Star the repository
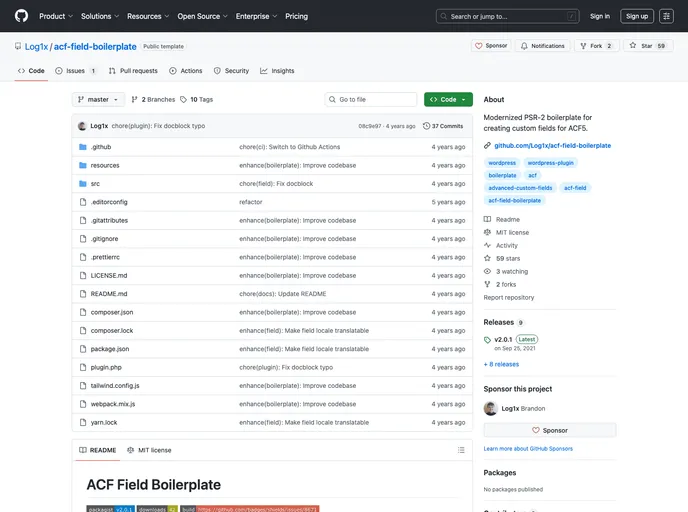The width and height of the screenshot is (688, 512). [x=648, y=46]
